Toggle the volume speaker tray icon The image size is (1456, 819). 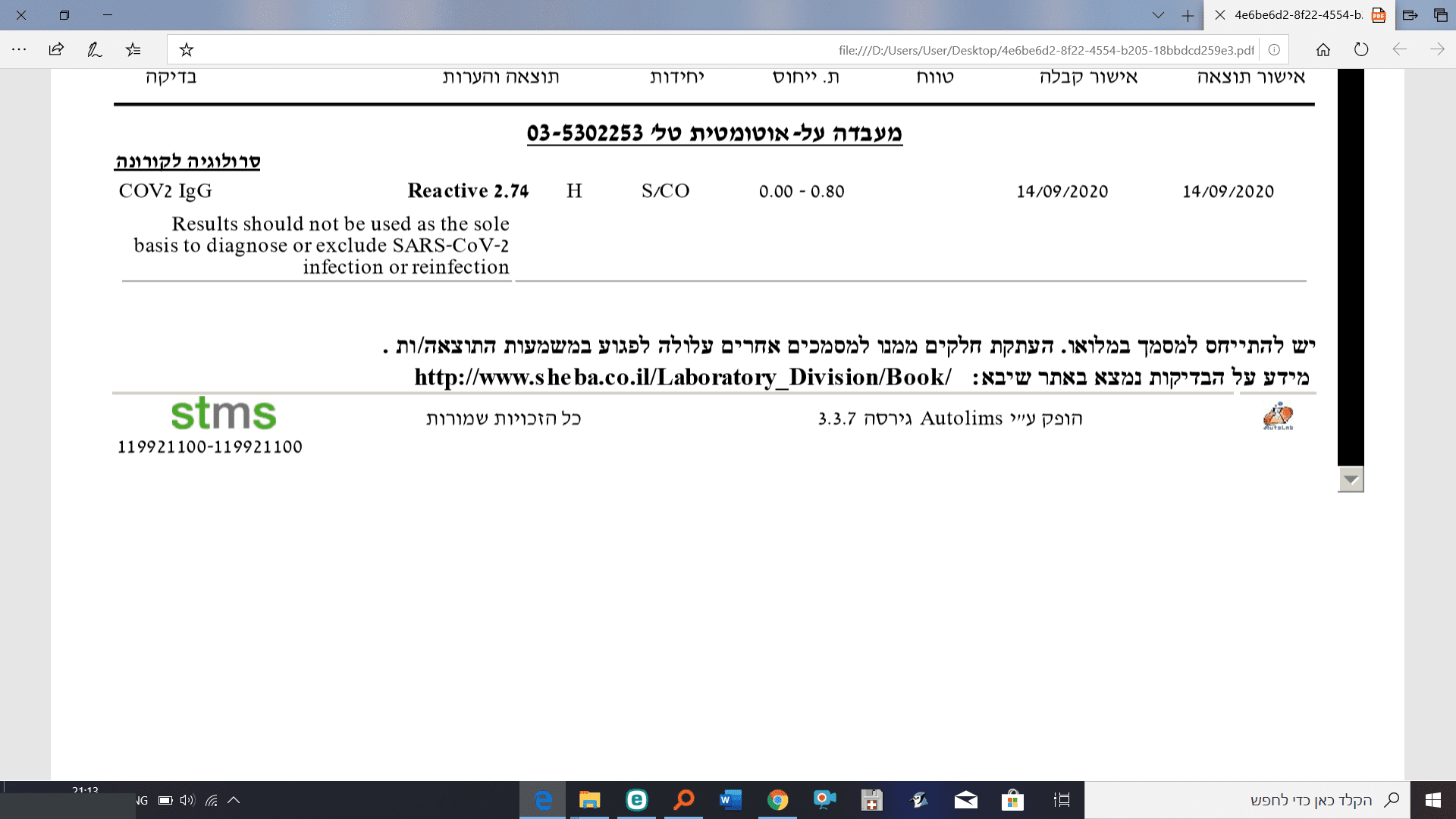[x=187, y=800]
